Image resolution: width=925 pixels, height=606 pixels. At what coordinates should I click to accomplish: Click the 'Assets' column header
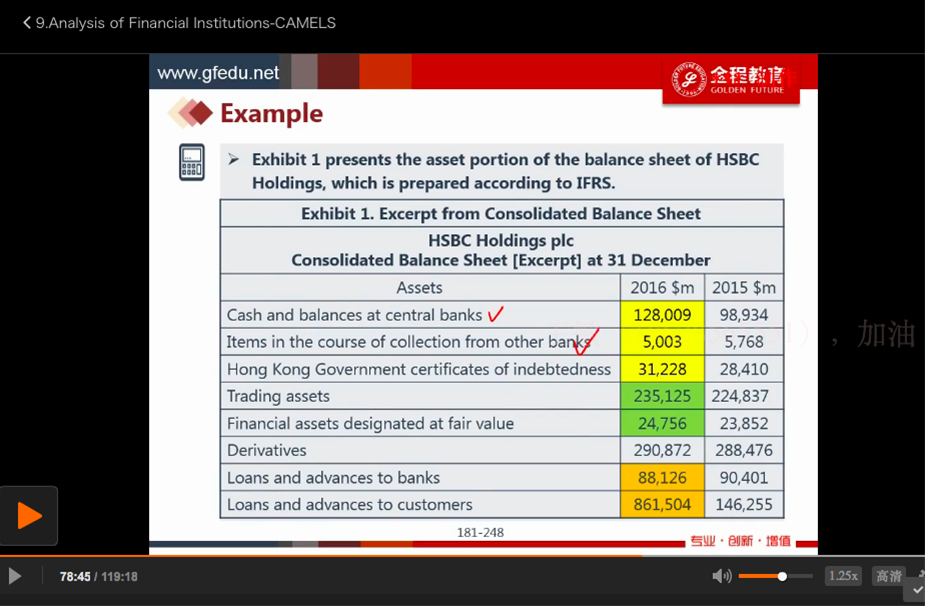(x=419, y=287)
